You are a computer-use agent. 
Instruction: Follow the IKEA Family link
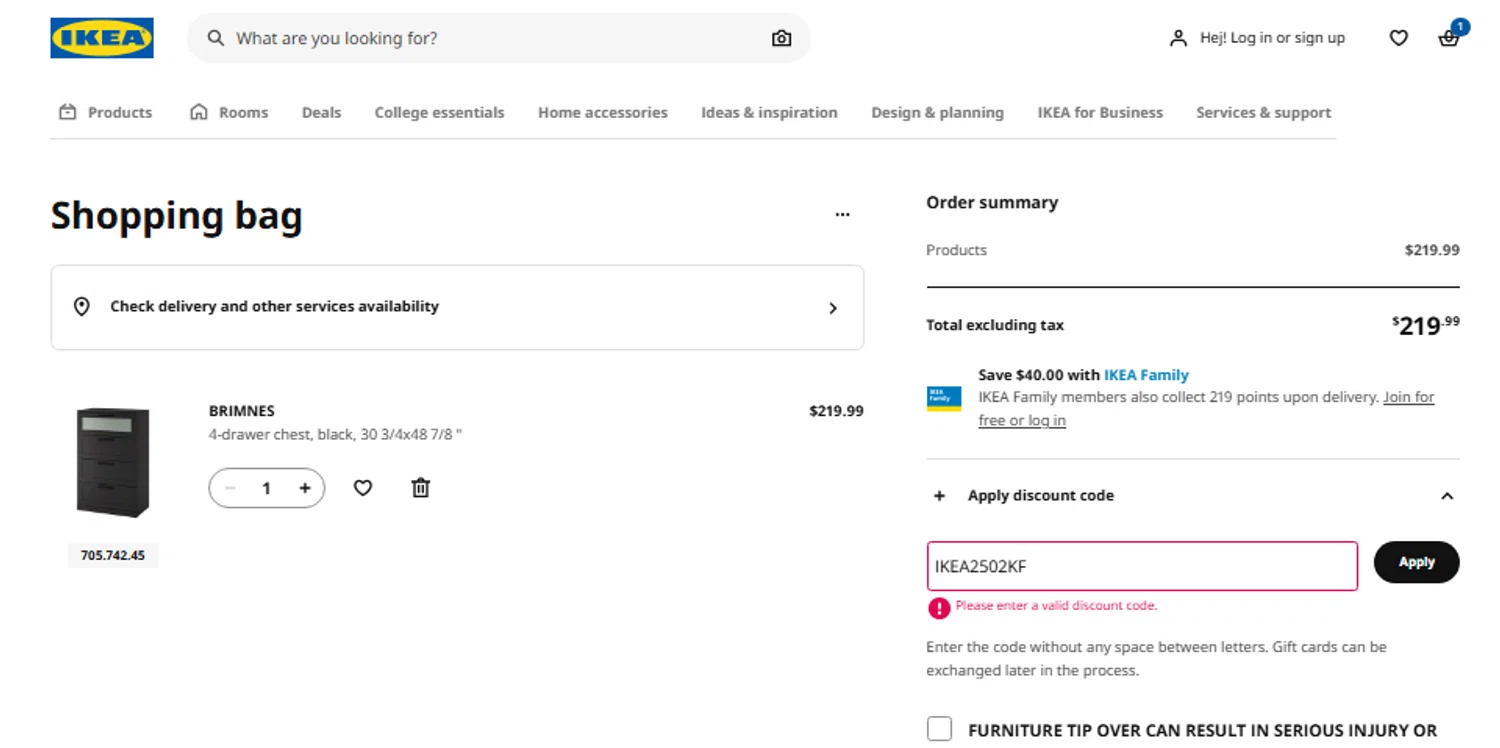(1146, 375)
